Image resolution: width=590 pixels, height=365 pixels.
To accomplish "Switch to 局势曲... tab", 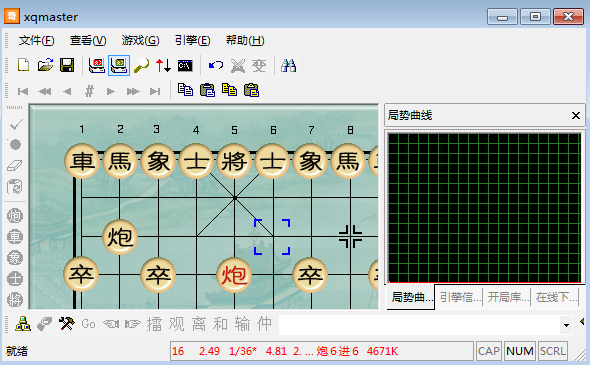I will tap(411, 297).
